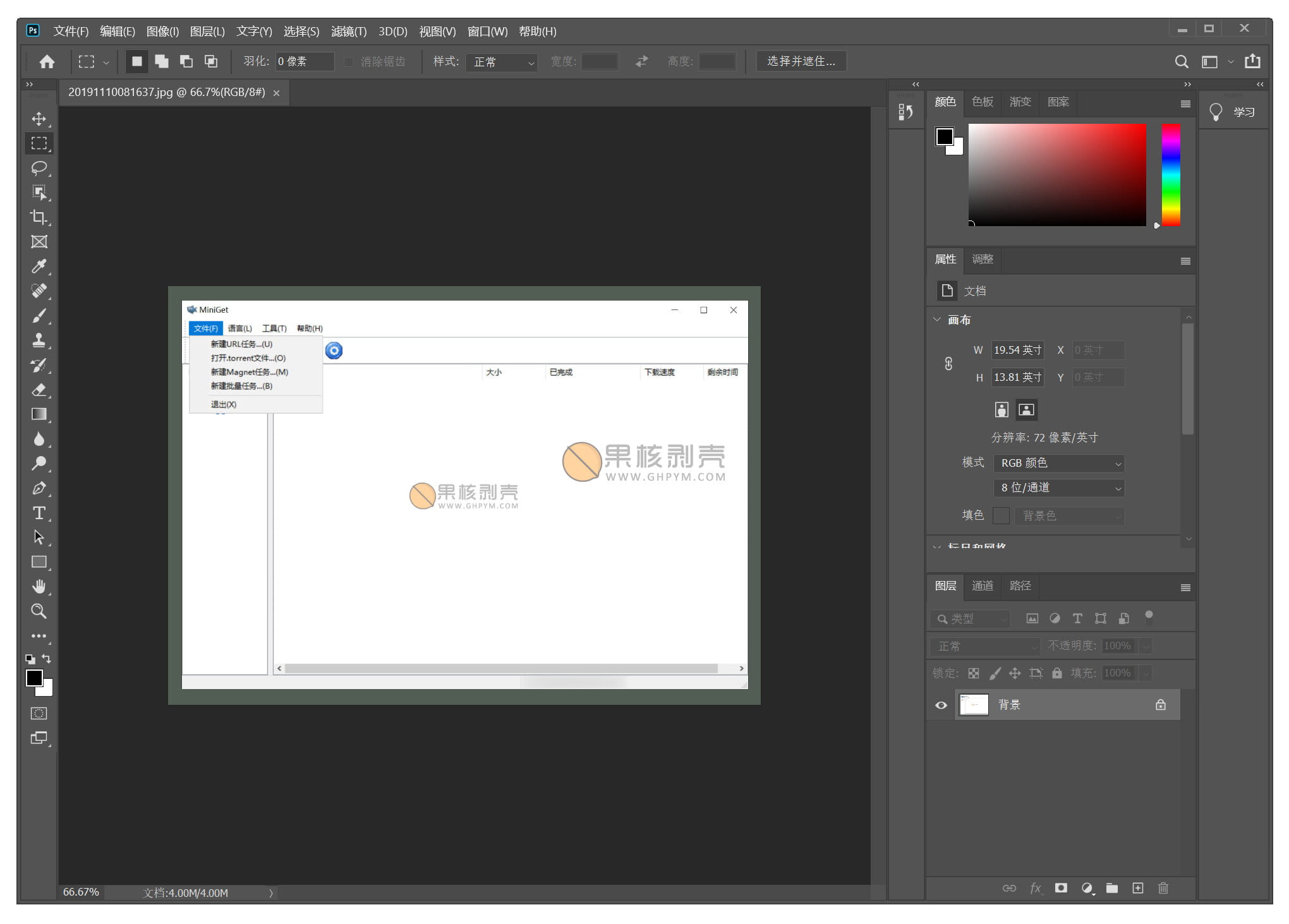Open the 滤镜(T) menu

click(348, 32)
